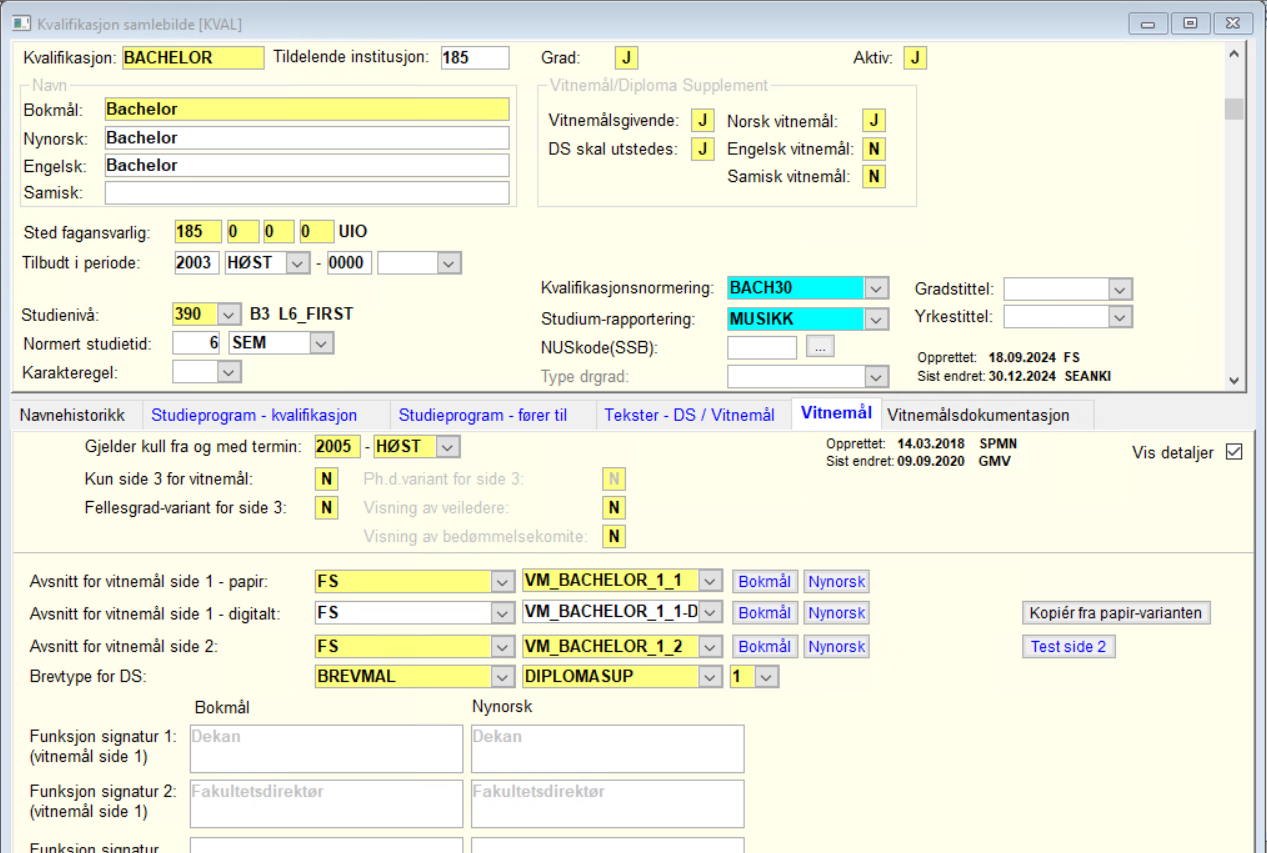
Task: Click the Nynorsk Funksjon signatur 1 text box
Action: pyautogui.click(x=608, y=749)
